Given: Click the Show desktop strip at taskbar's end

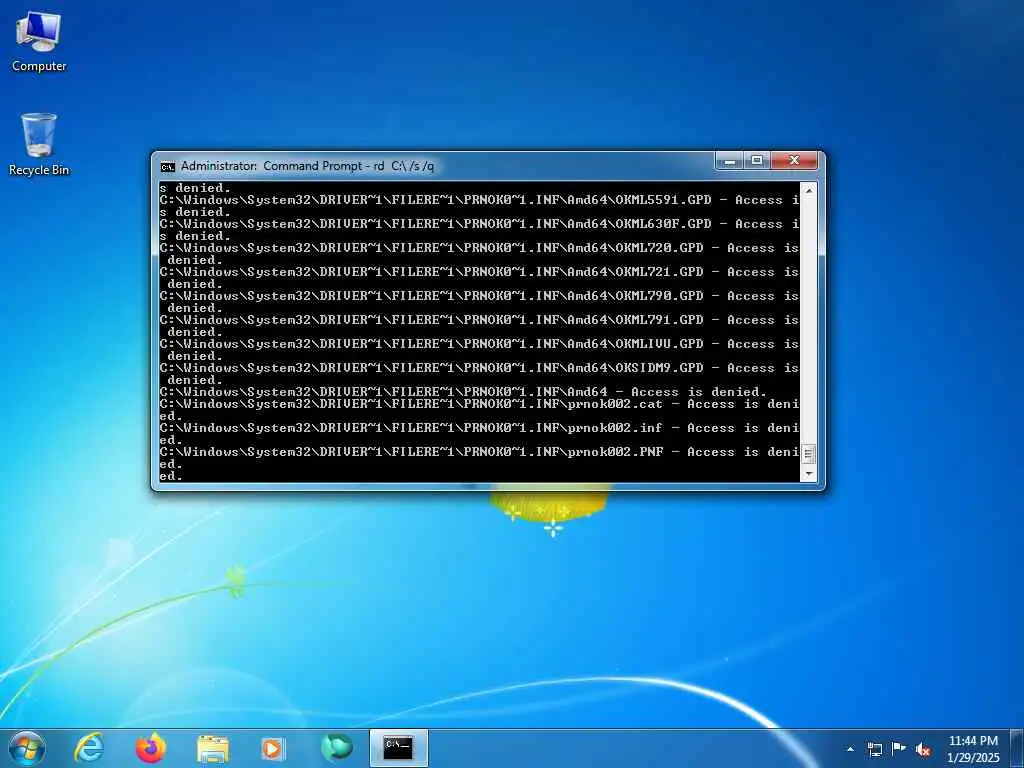Looking at the screenshot, I should tap(1018, 748).
